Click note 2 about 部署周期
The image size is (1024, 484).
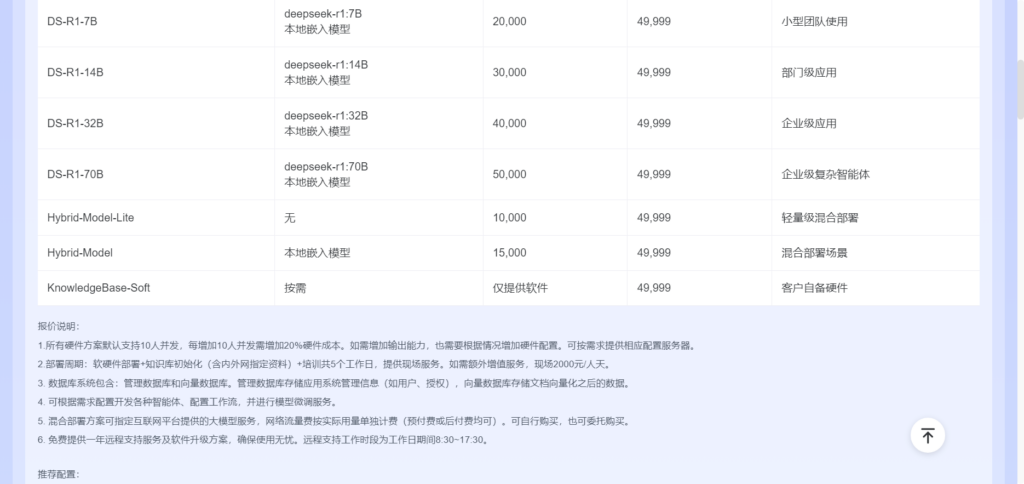coord(324,364)
